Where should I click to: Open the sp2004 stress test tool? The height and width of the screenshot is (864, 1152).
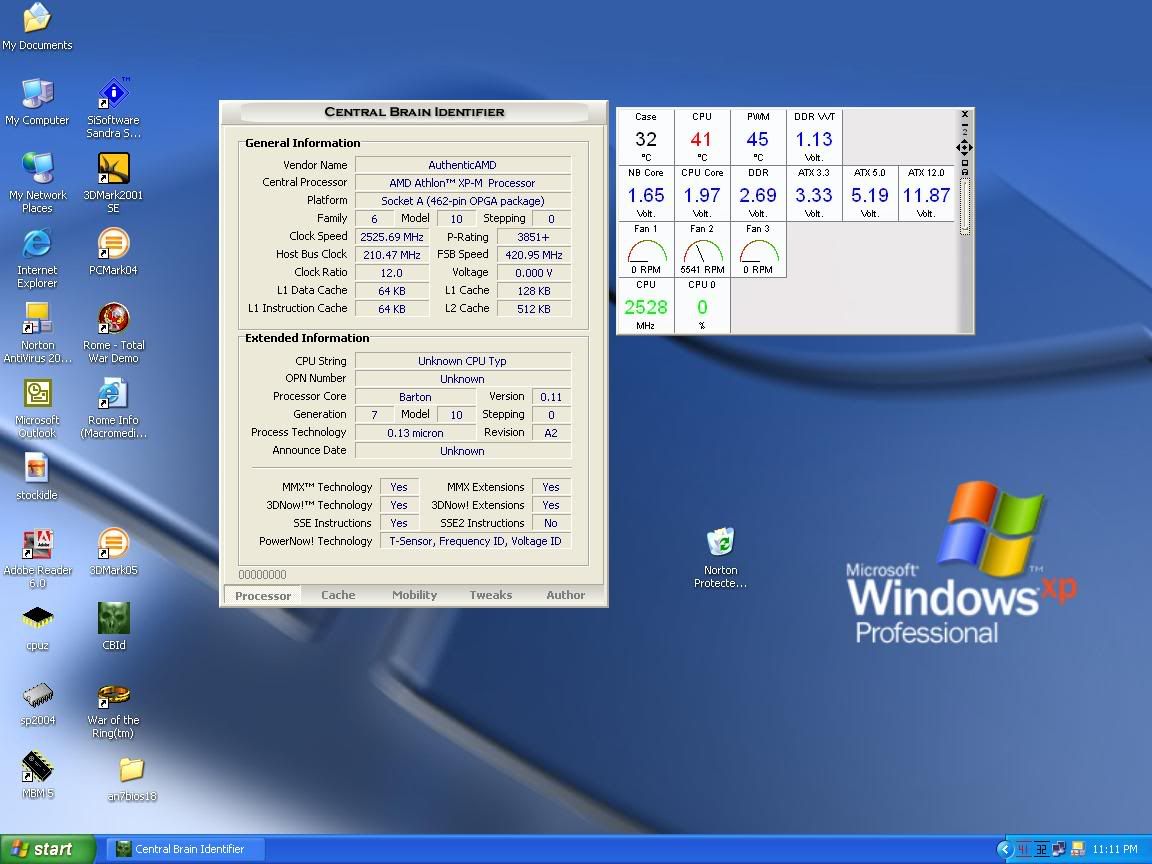(x=36, y=699)
